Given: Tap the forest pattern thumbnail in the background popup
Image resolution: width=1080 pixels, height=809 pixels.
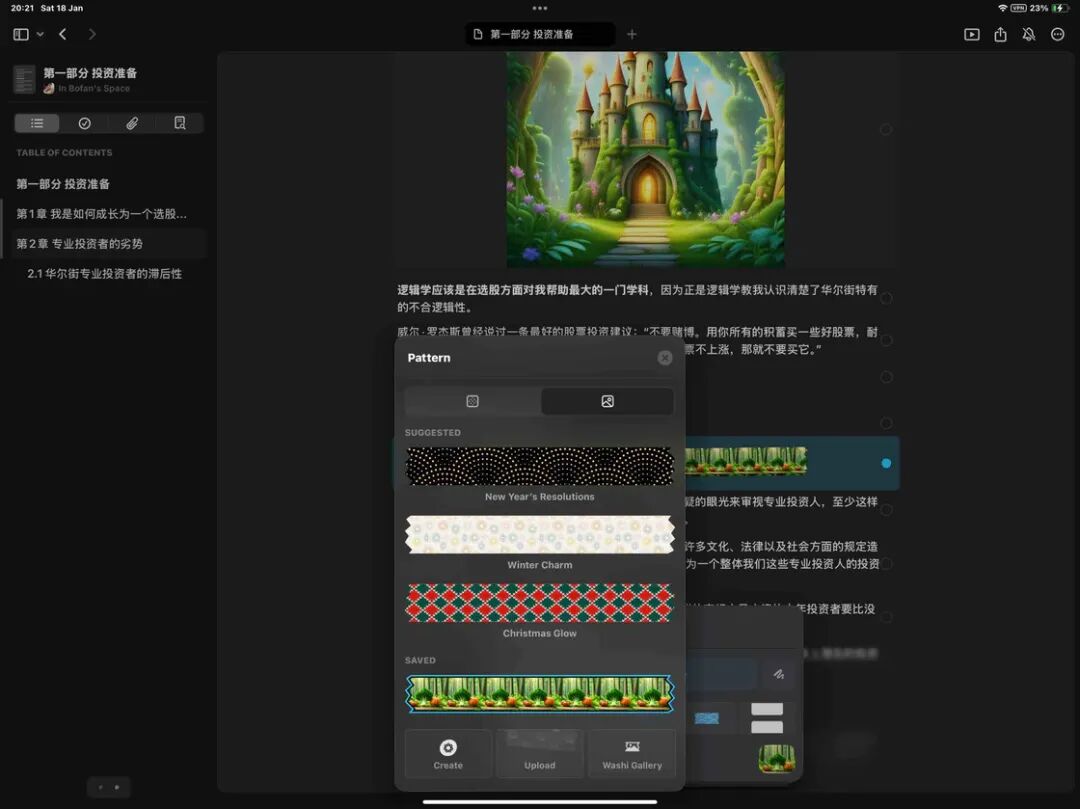Looking at the screenshot, I should click(x=777, y=758).
